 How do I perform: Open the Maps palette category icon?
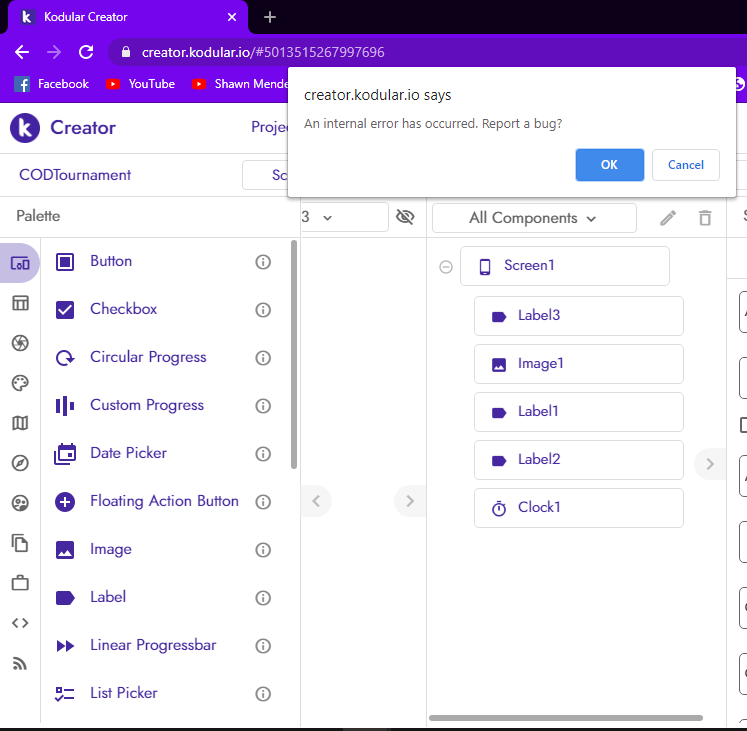20,423
